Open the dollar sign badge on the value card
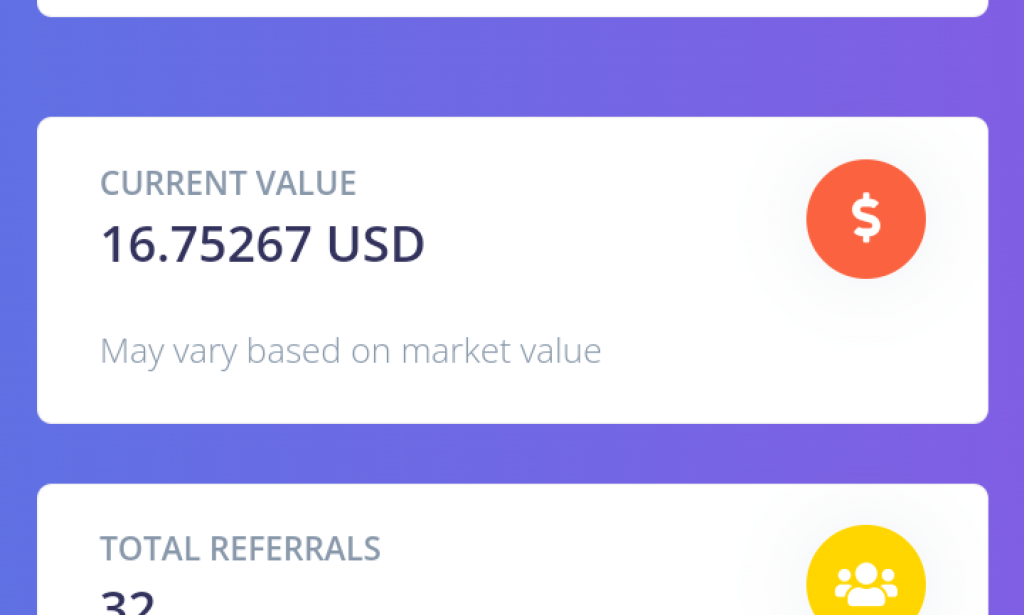The image size is (1024, 615). point(866,218)
